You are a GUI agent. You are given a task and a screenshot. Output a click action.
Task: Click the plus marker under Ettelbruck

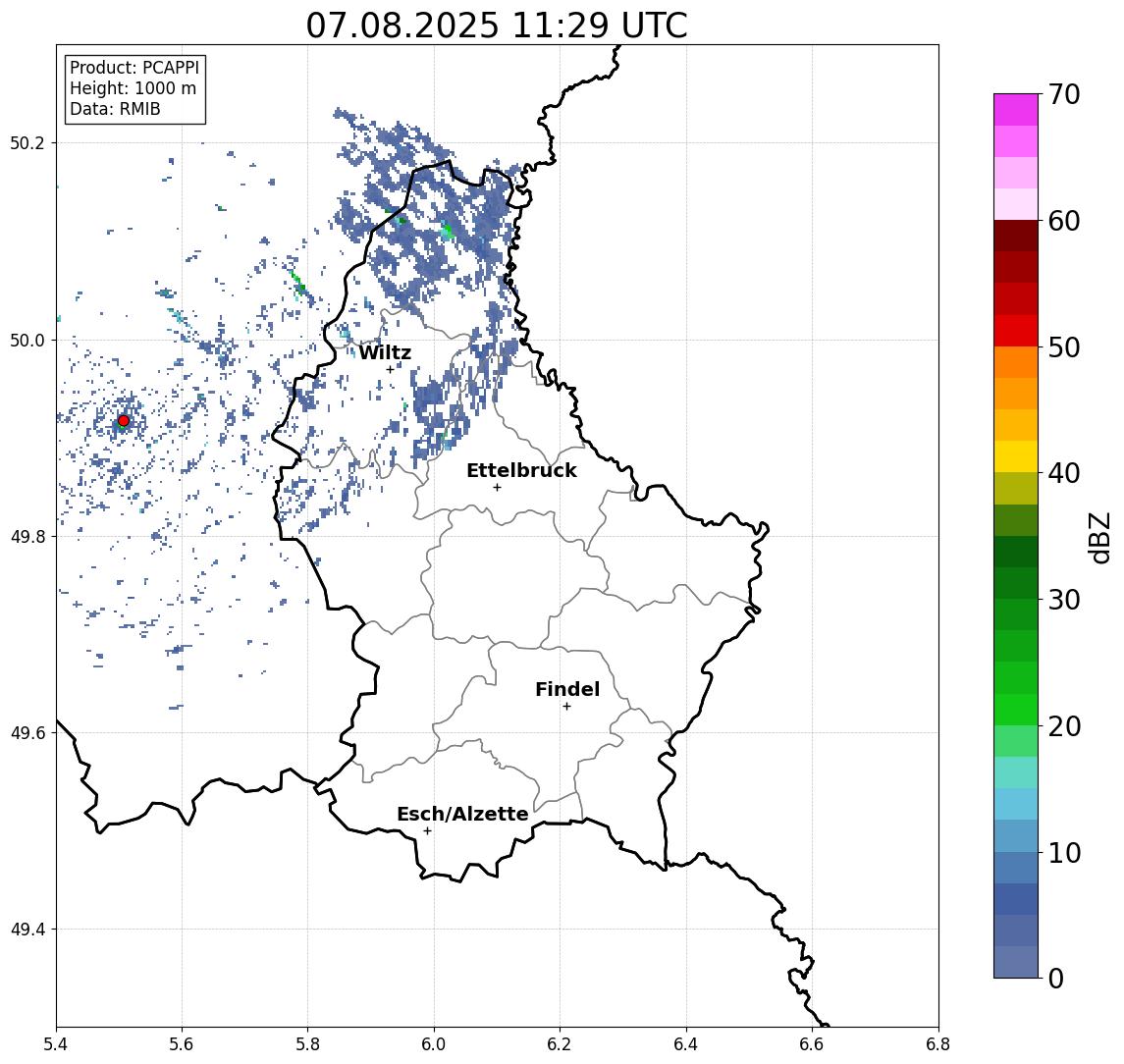(x=497, y=488)
